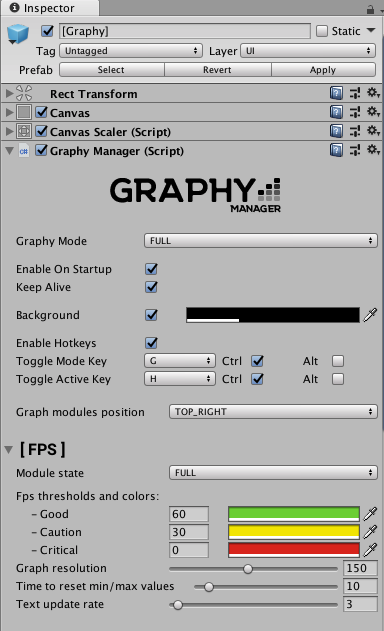The width and height of the screenshot is (384, 631).
Task: Open Rect Transform gear settings menu
Action: (x=373, y=93)
